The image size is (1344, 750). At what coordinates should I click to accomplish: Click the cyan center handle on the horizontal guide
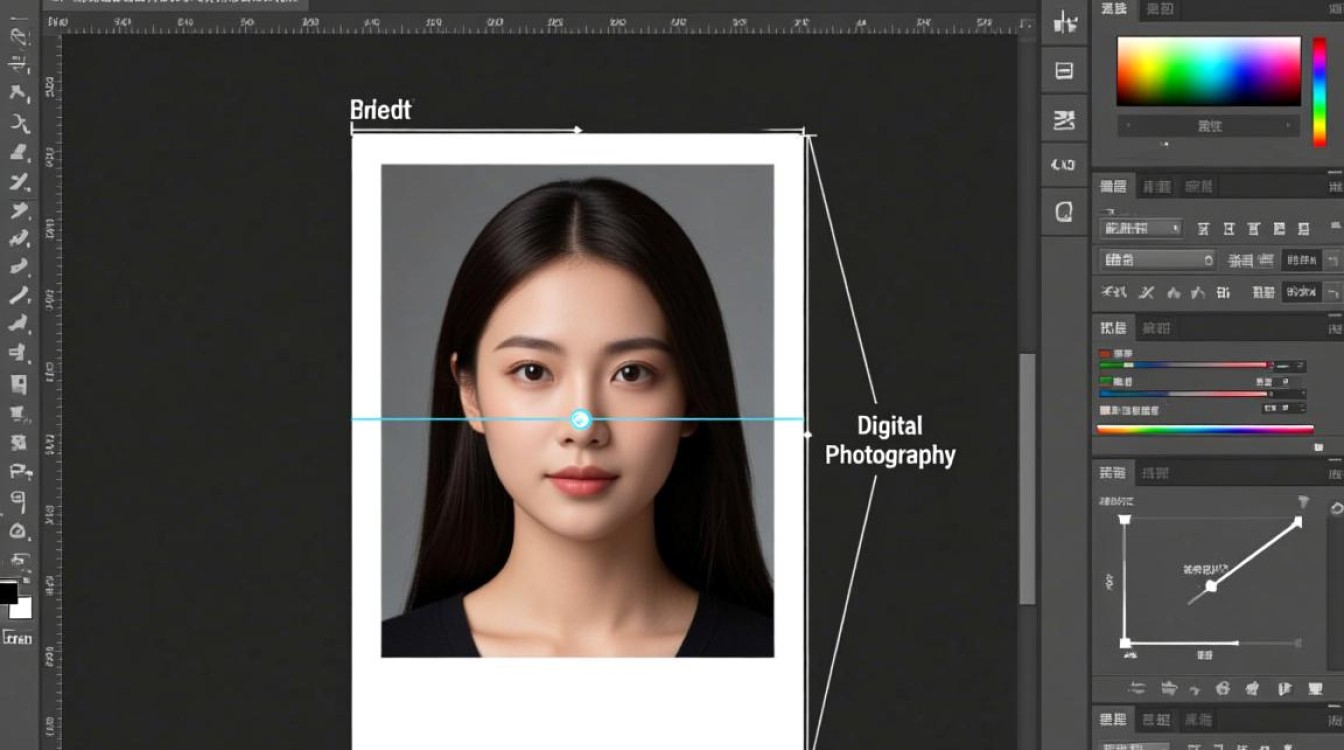pyautogui.click(x=581, y=419)
